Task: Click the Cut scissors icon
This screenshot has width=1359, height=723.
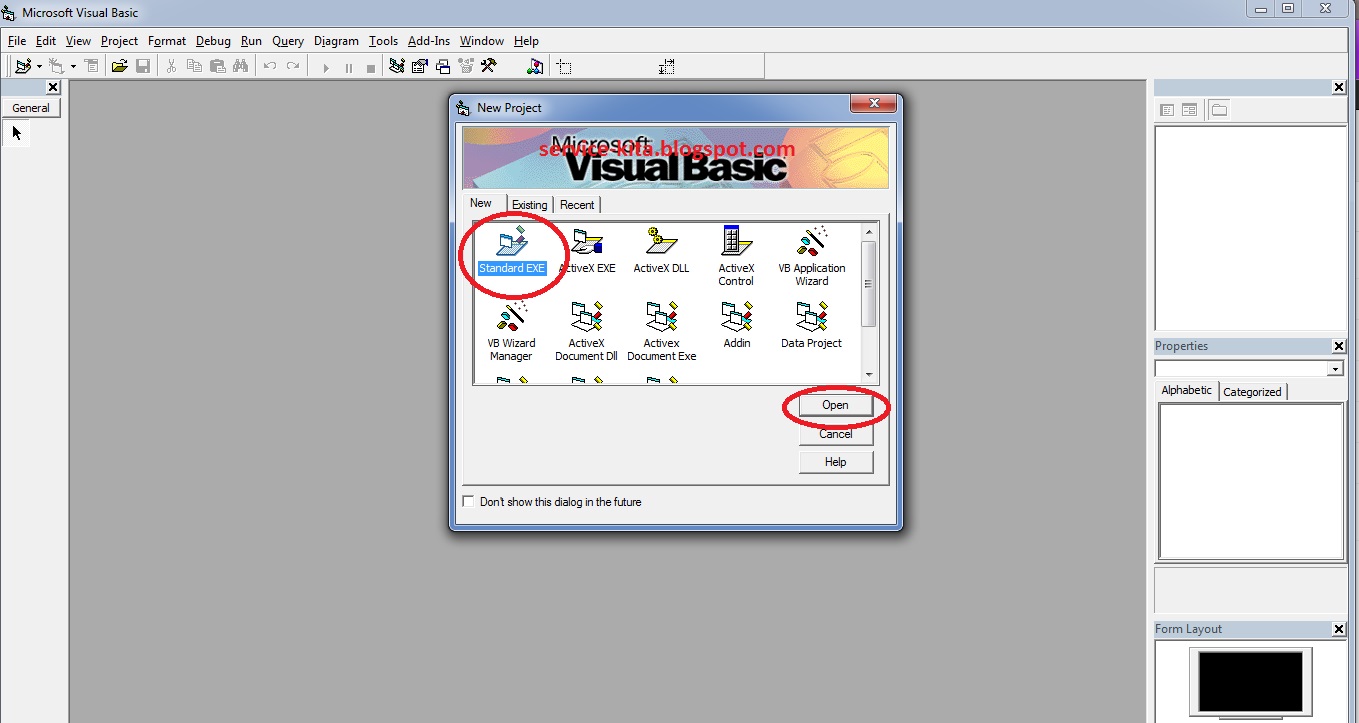Action: click(171, 66)
